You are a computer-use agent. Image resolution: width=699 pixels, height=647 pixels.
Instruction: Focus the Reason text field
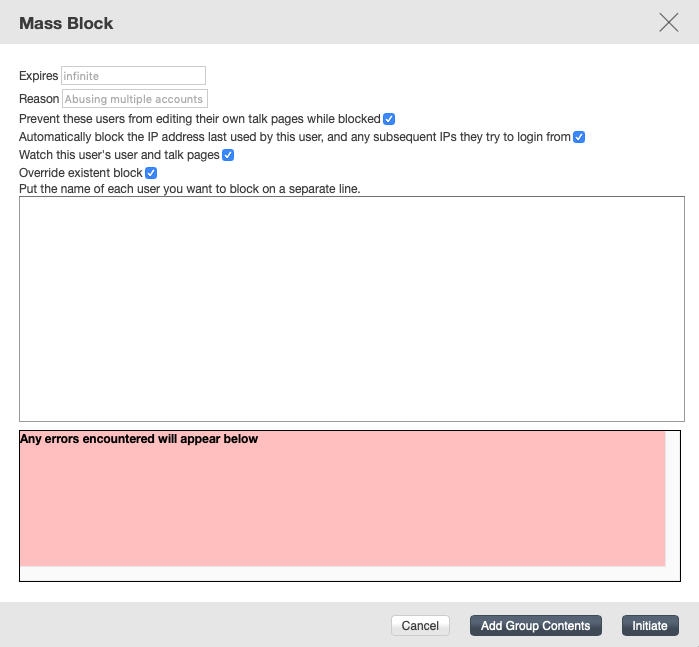tap(134, 99)
